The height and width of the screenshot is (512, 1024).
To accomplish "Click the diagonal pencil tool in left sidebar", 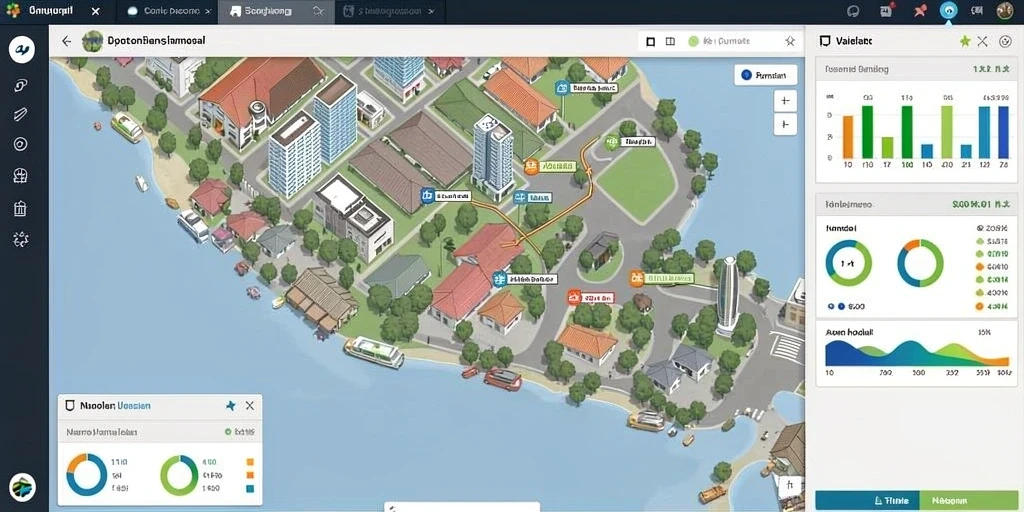I will click(x=20, y=114).
